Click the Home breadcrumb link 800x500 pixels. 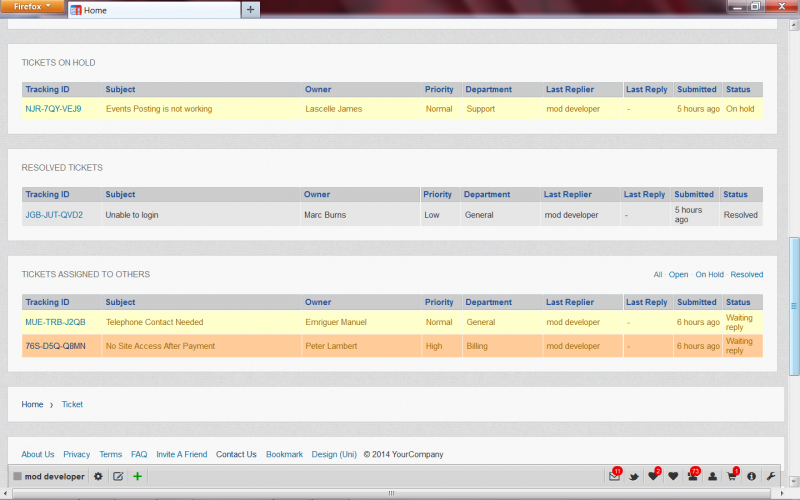(x=32, y=404)
